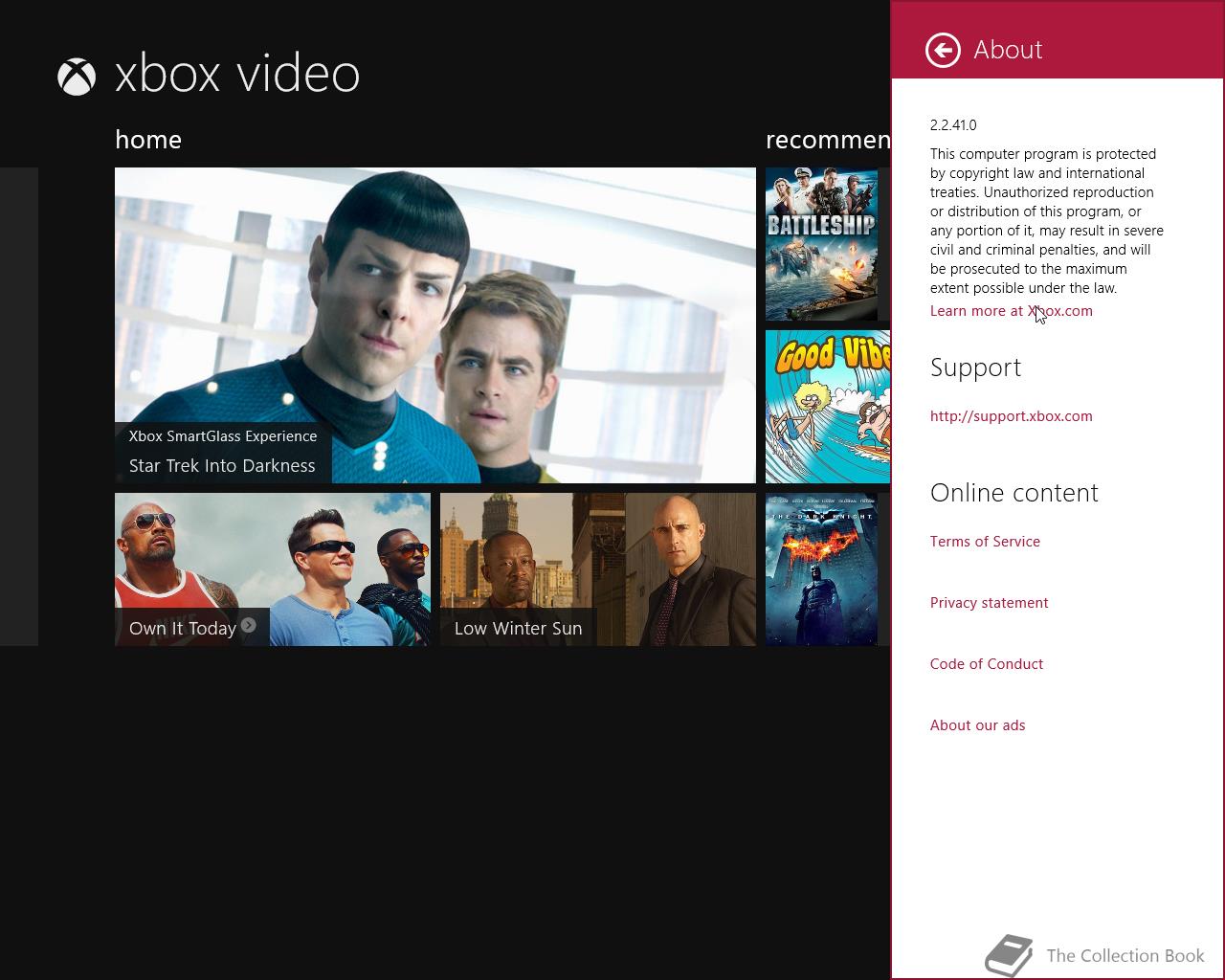Click the back arrow in About panel
Image resolution: width=1225 pixels, height=980 pixels.
click(943, 50)
